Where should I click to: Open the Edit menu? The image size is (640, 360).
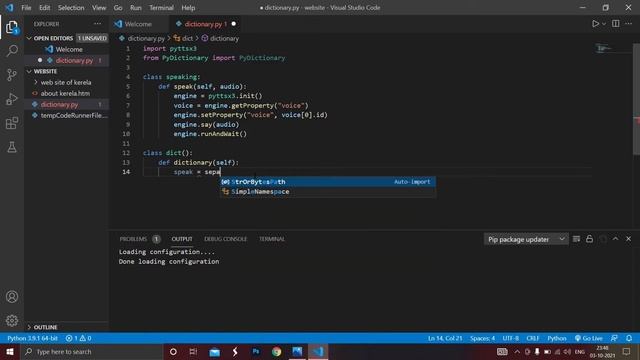44,7
